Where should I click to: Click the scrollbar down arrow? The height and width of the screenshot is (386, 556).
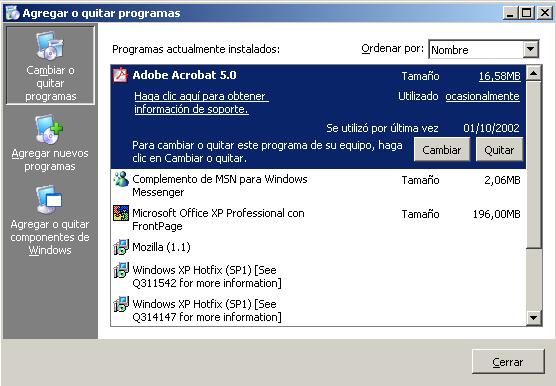coord(533,317)
